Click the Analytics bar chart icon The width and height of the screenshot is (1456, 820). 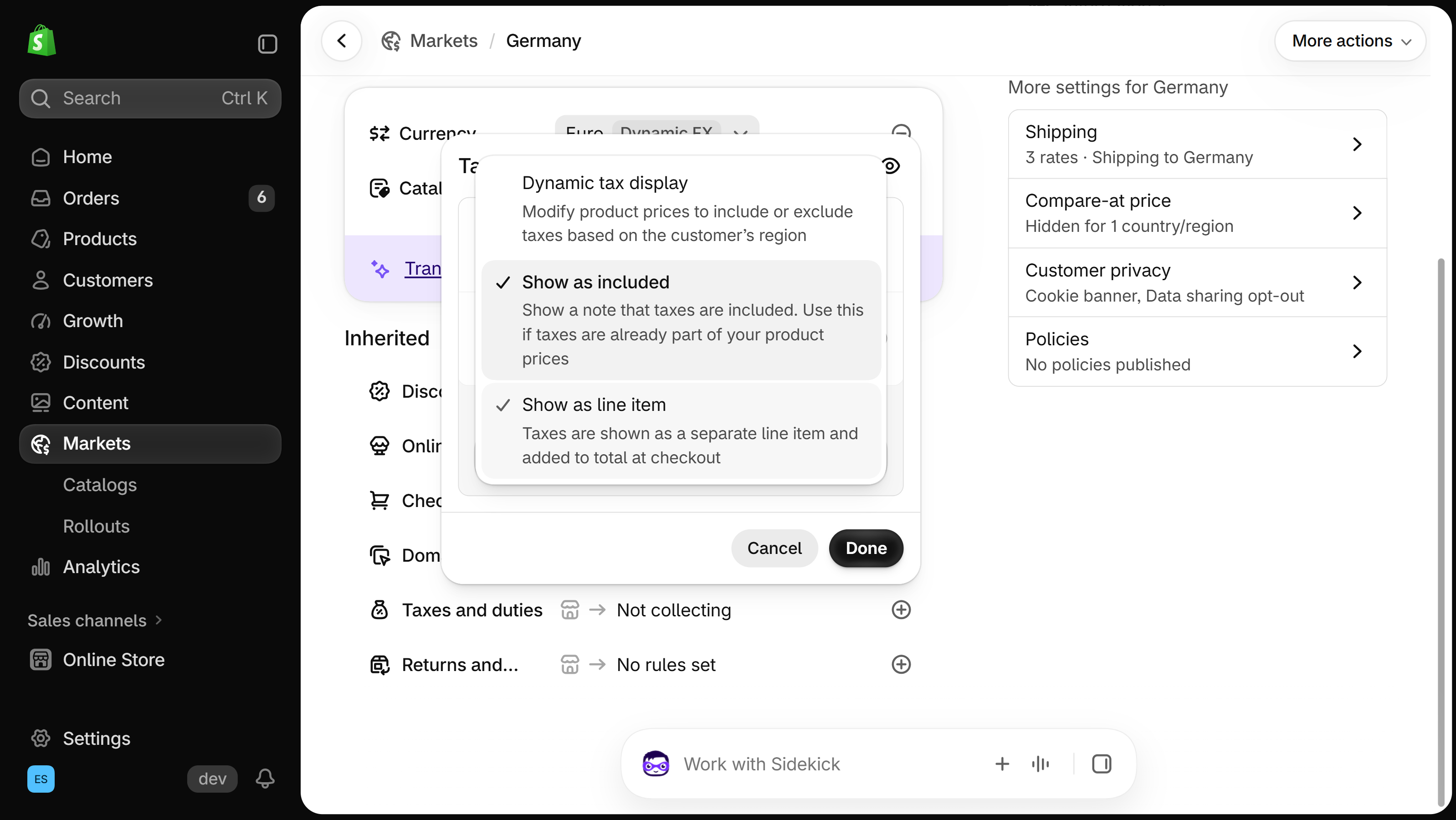[41, 567]
